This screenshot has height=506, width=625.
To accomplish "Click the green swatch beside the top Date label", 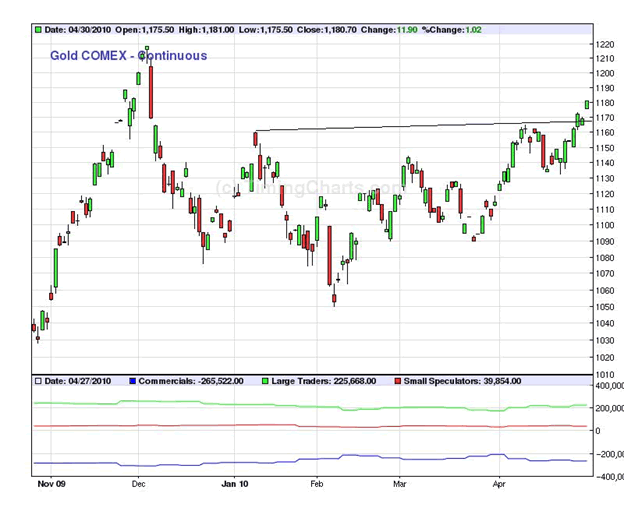I will click(38, 30).
